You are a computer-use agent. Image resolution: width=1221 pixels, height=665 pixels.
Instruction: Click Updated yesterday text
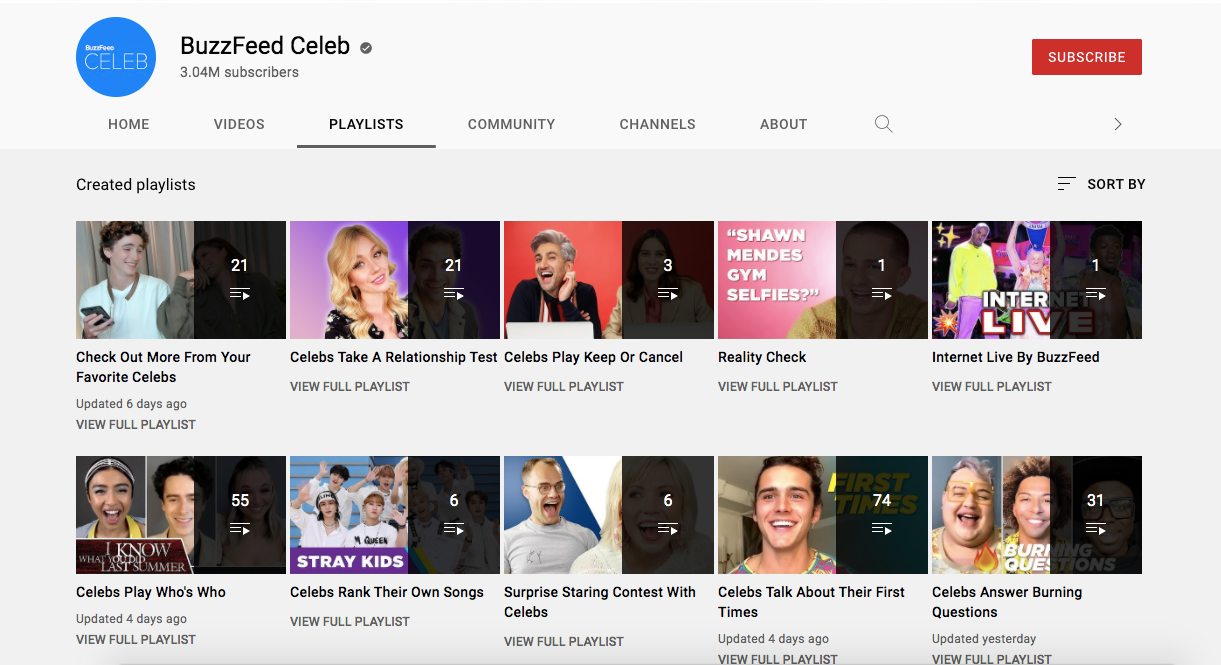coord(984,639)
